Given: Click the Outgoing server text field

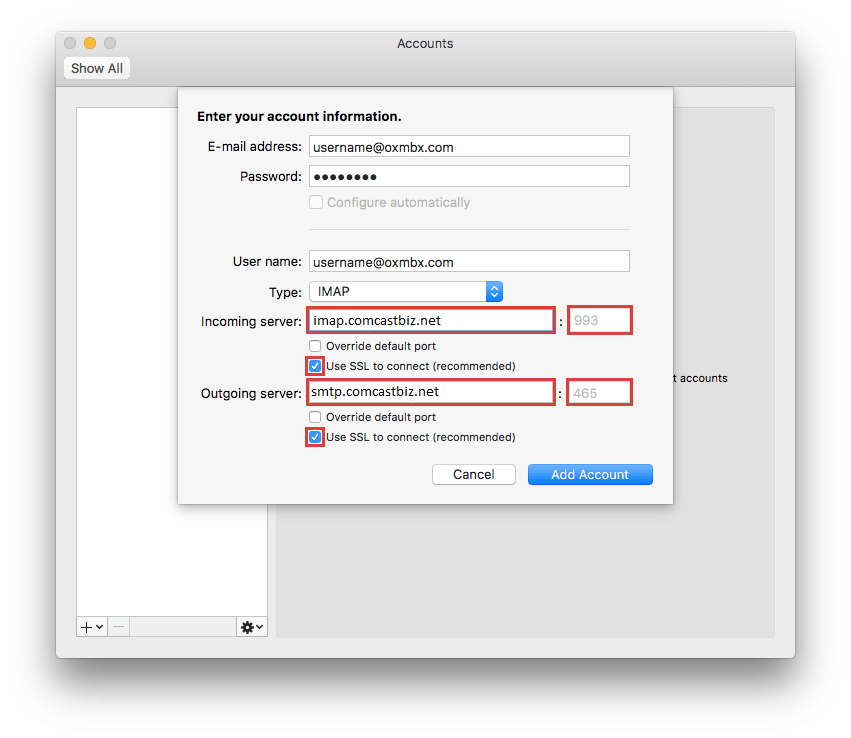Looking at the screenshot, I should click(x=430, y=392).
